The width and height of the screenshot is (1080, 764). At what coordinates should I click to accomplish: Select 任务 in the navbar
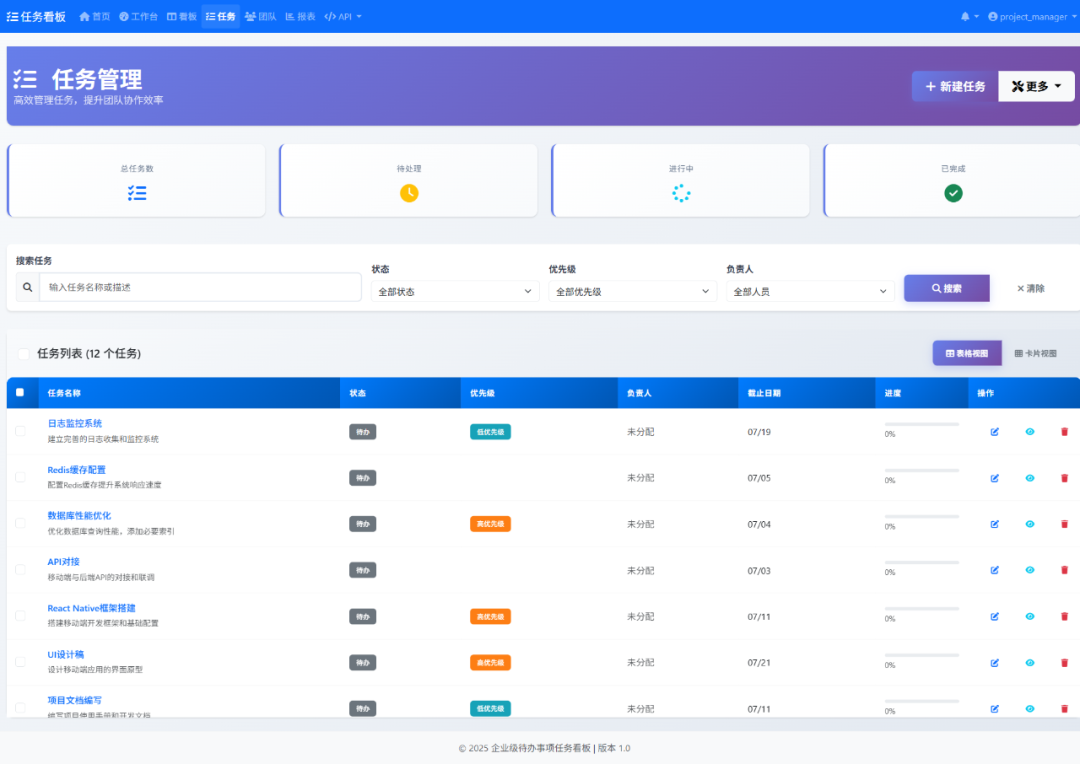click(220, 17)
